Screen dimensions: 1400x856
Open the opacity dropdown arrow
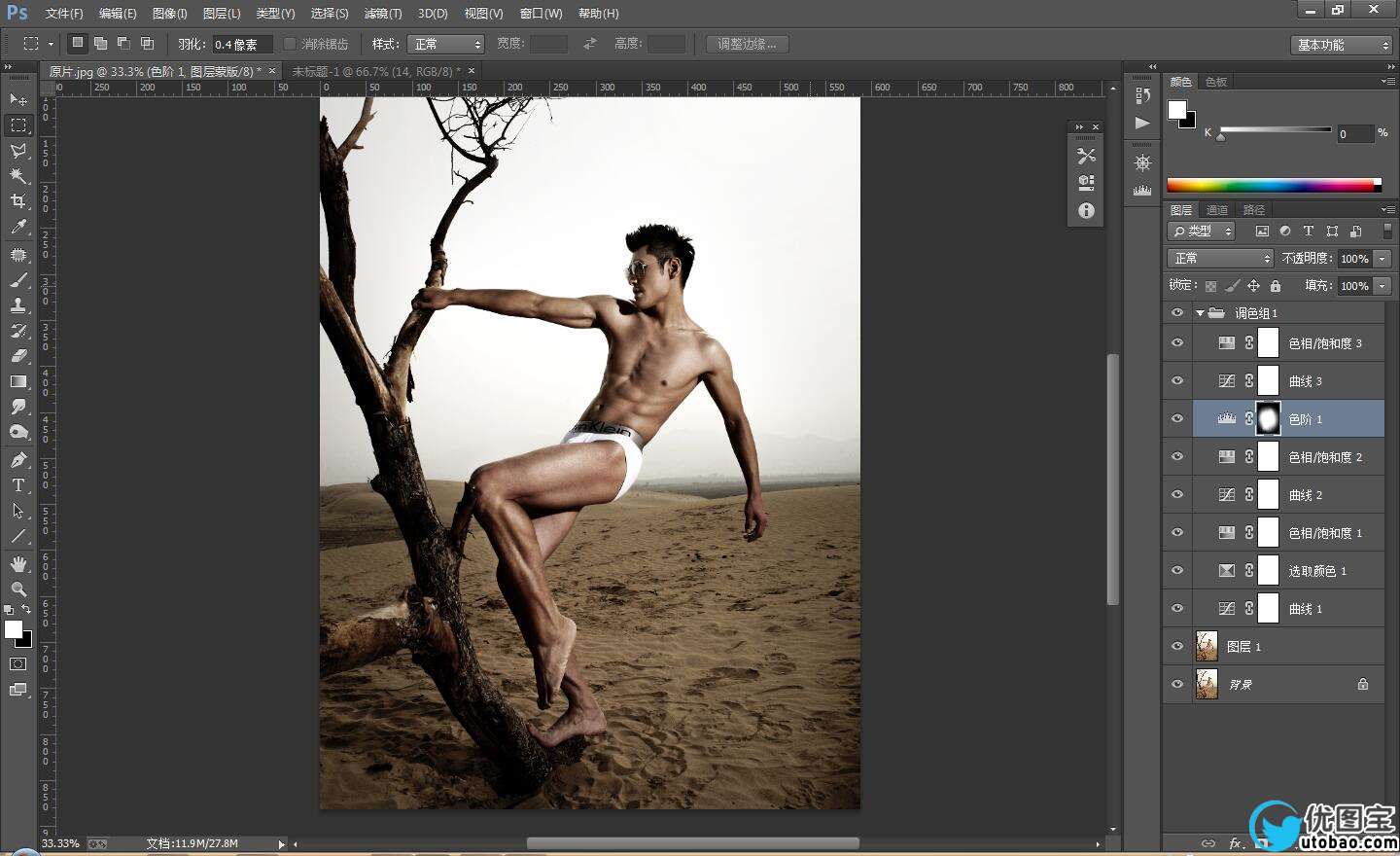(x=1382, y=259)
